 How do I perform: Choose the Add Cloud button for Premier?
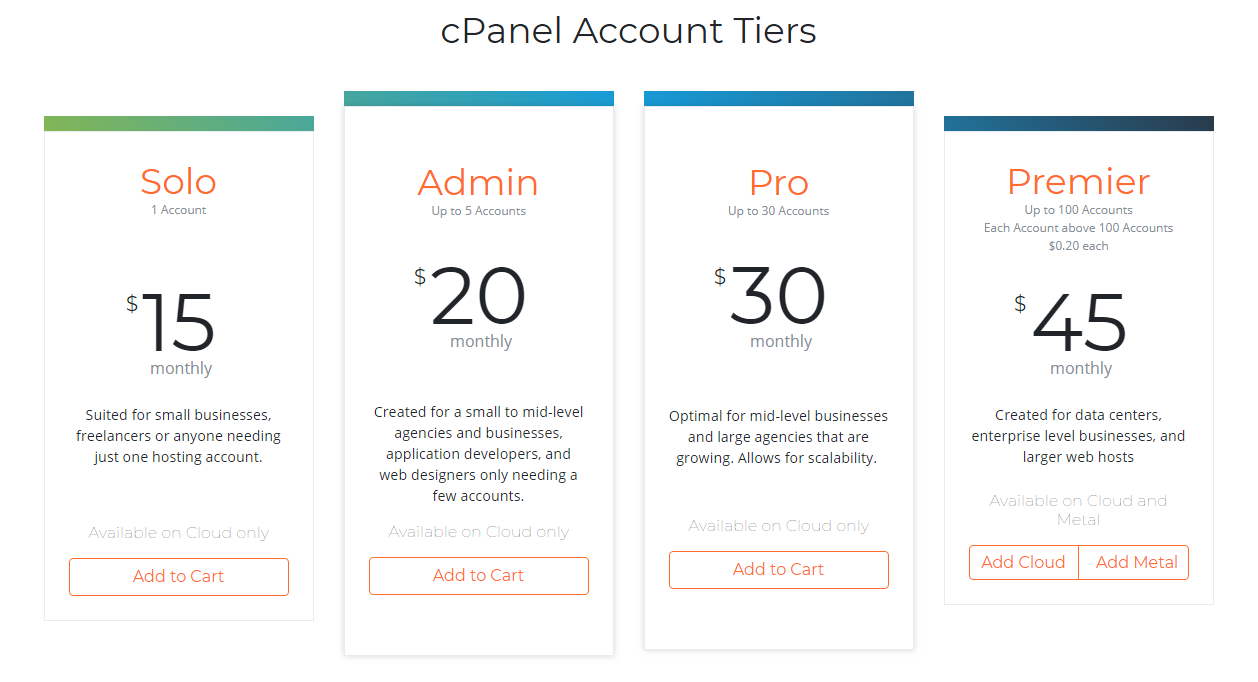click(1023, 562)
